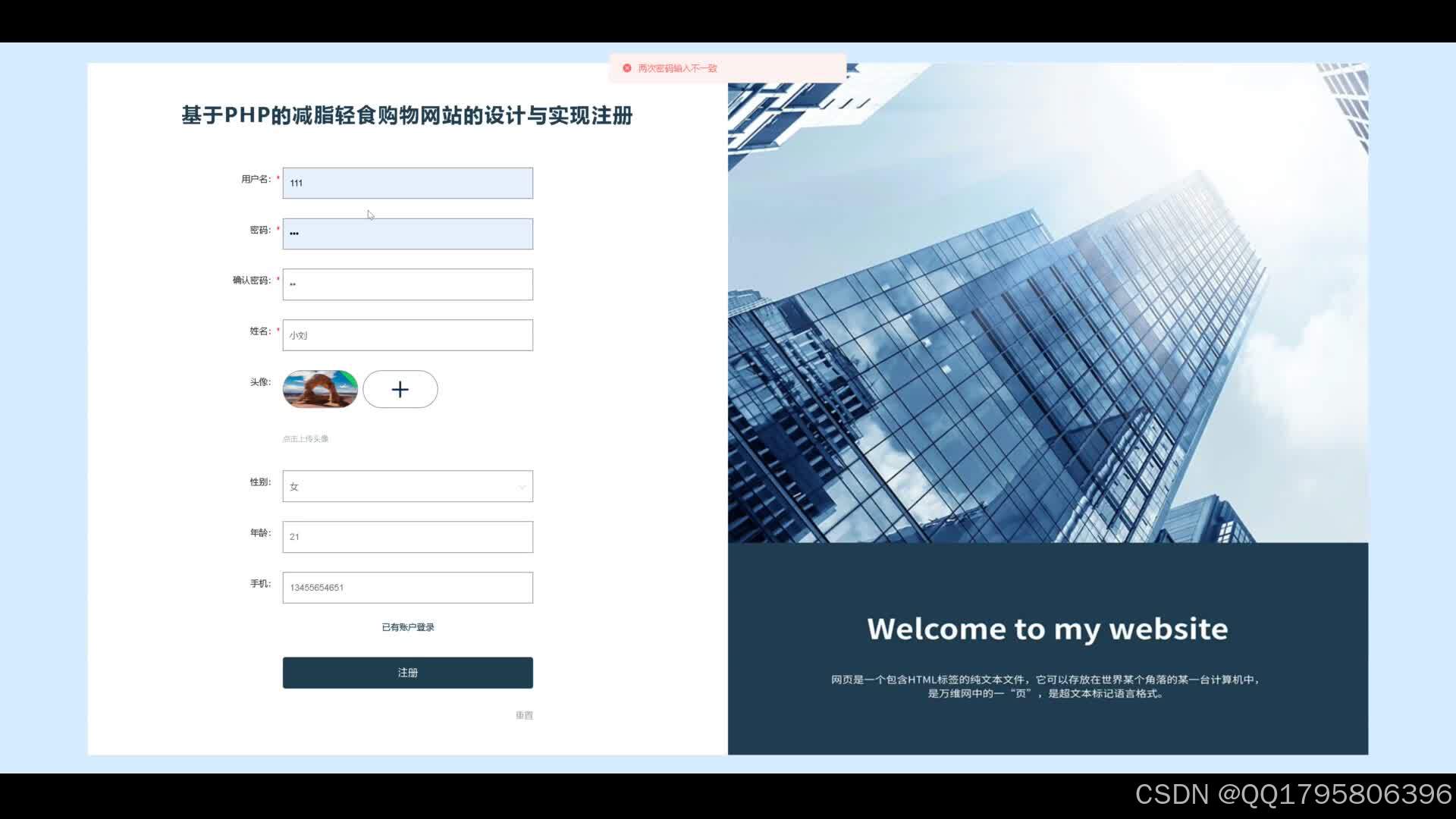
Task: Click the 点击上传头像 hint text
Action: point(306,438)
